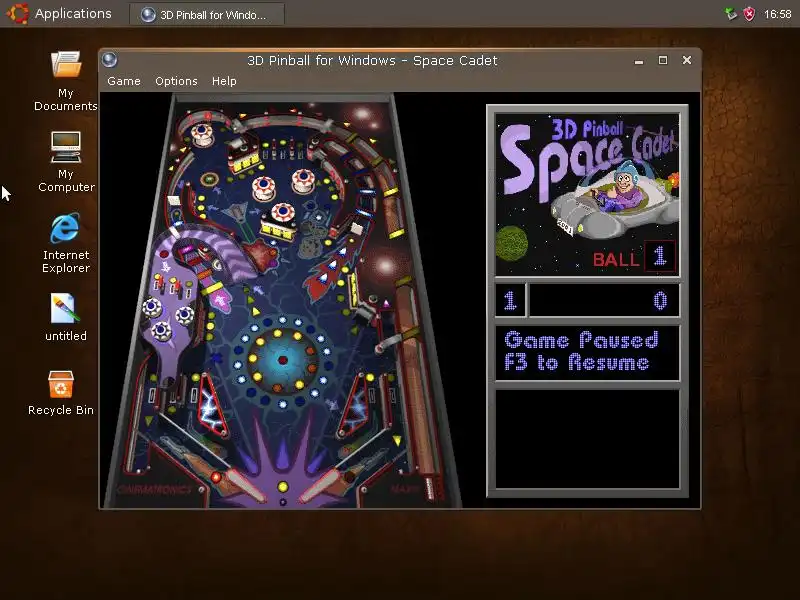Maximize the 3D Pinball window
The image size is (800, 600).
pos(663,60)
